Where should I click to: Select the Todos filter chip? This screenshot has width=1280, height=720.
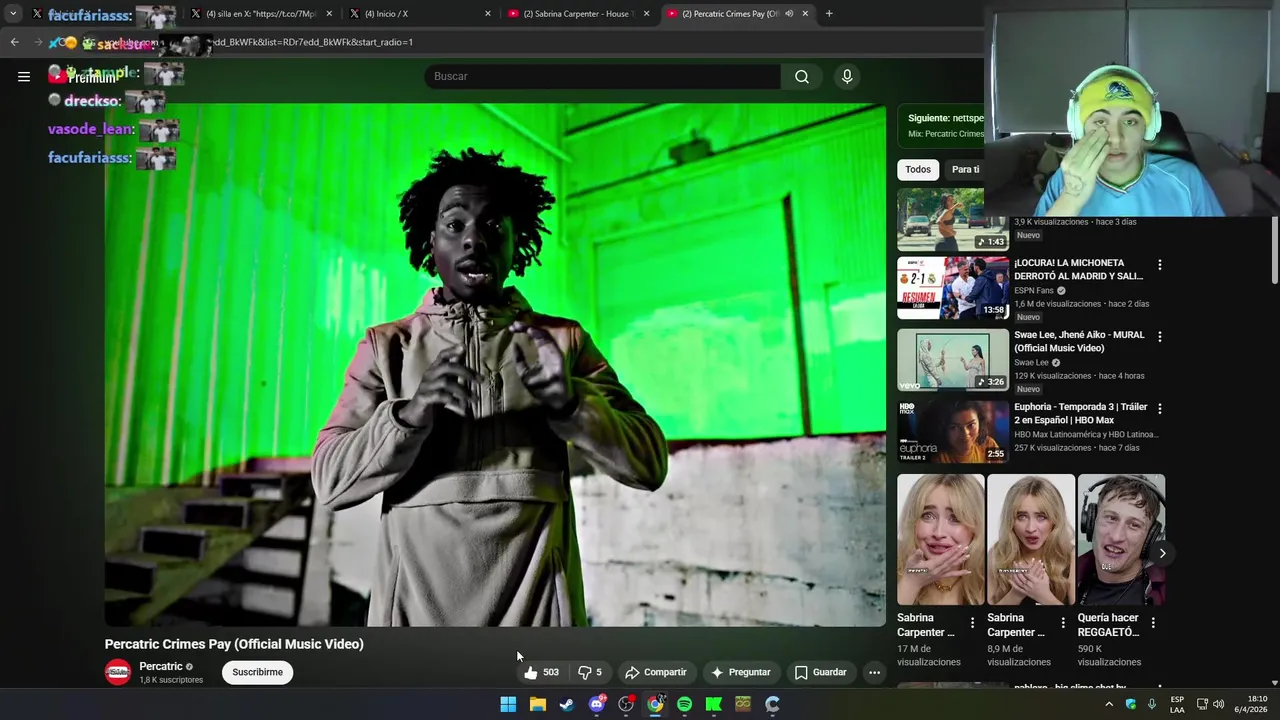[x=918, y=169]
